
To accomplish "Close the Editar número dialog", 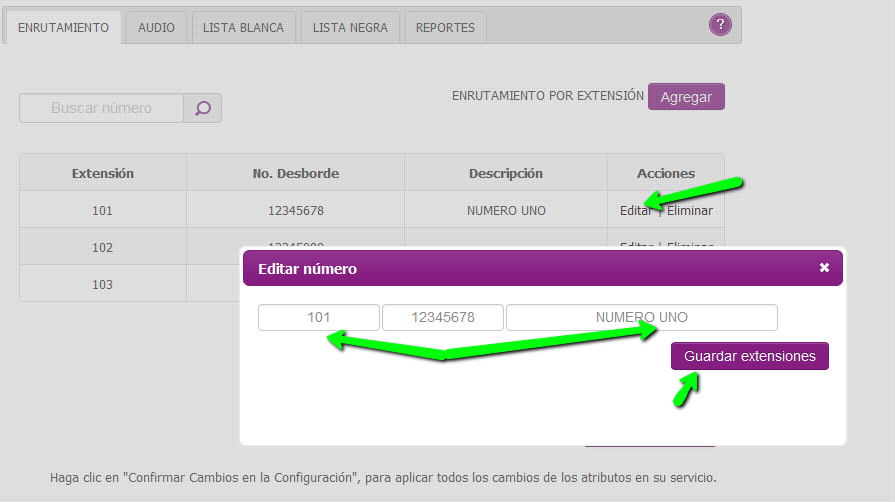I will pos(824,267).
